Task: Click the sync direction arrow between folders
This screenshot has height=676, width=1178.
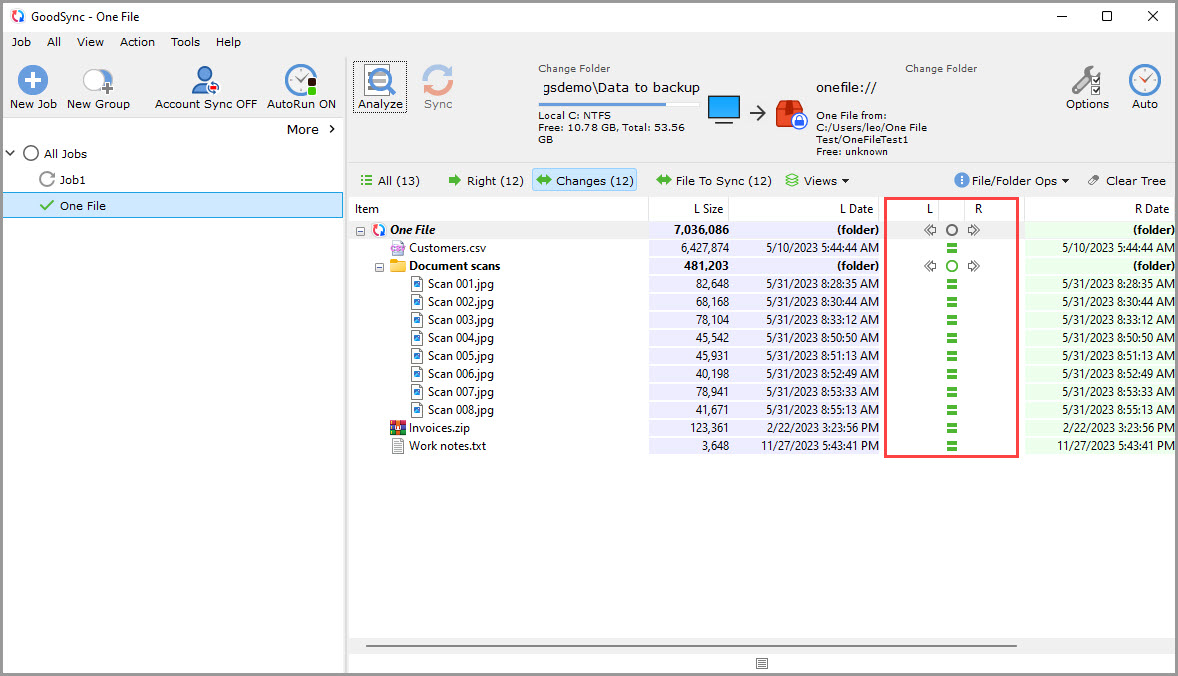Action: tap(757, 113)
